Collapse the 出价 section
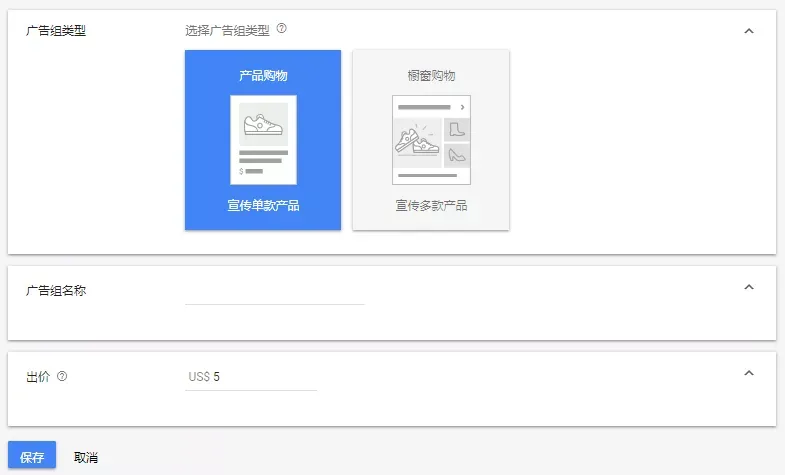785x475 pixels. [x=749, y=373]
